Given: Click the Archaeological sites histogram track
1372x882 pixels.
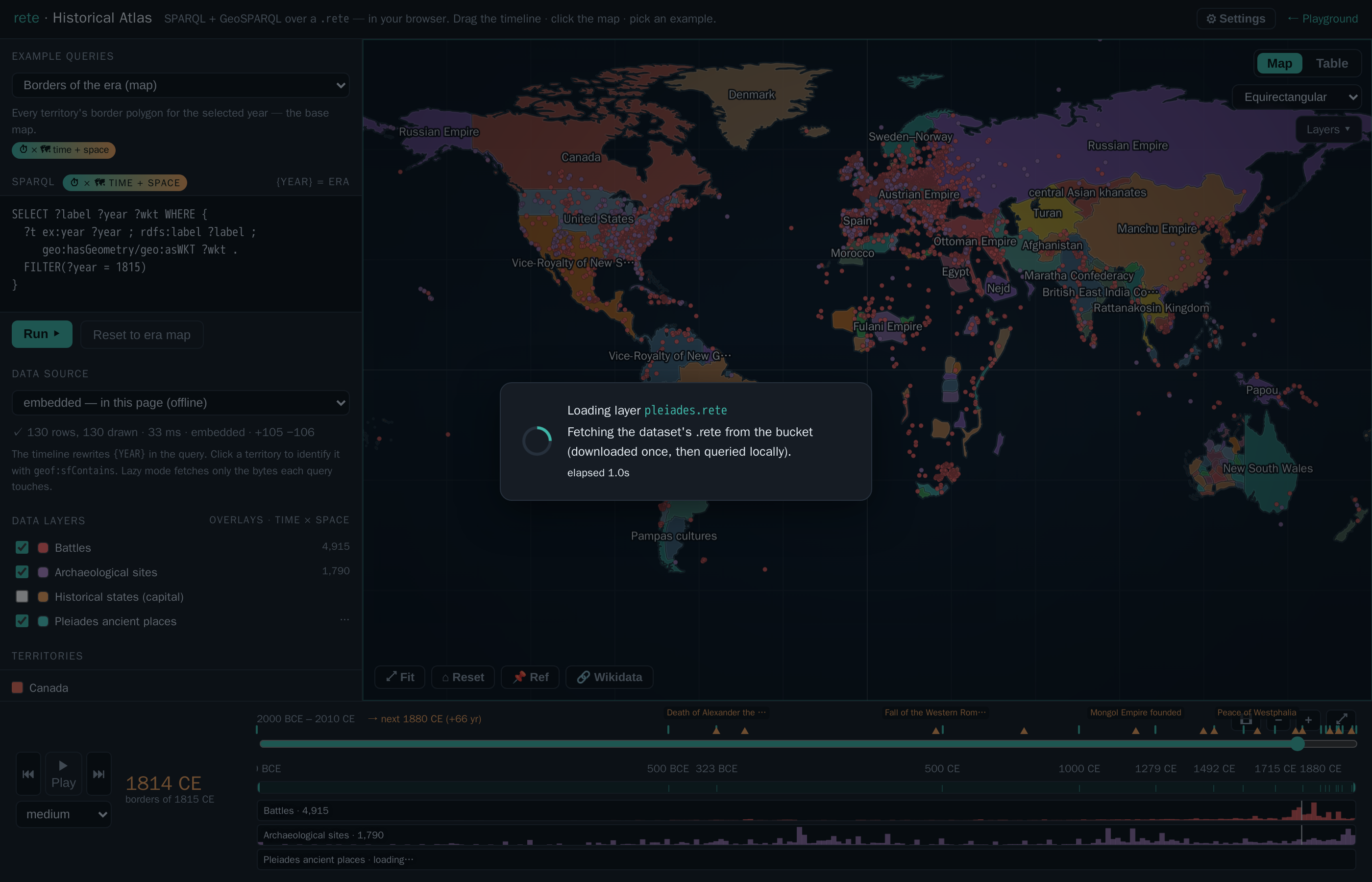Looking at the screenshot, I should coord(806,835).
